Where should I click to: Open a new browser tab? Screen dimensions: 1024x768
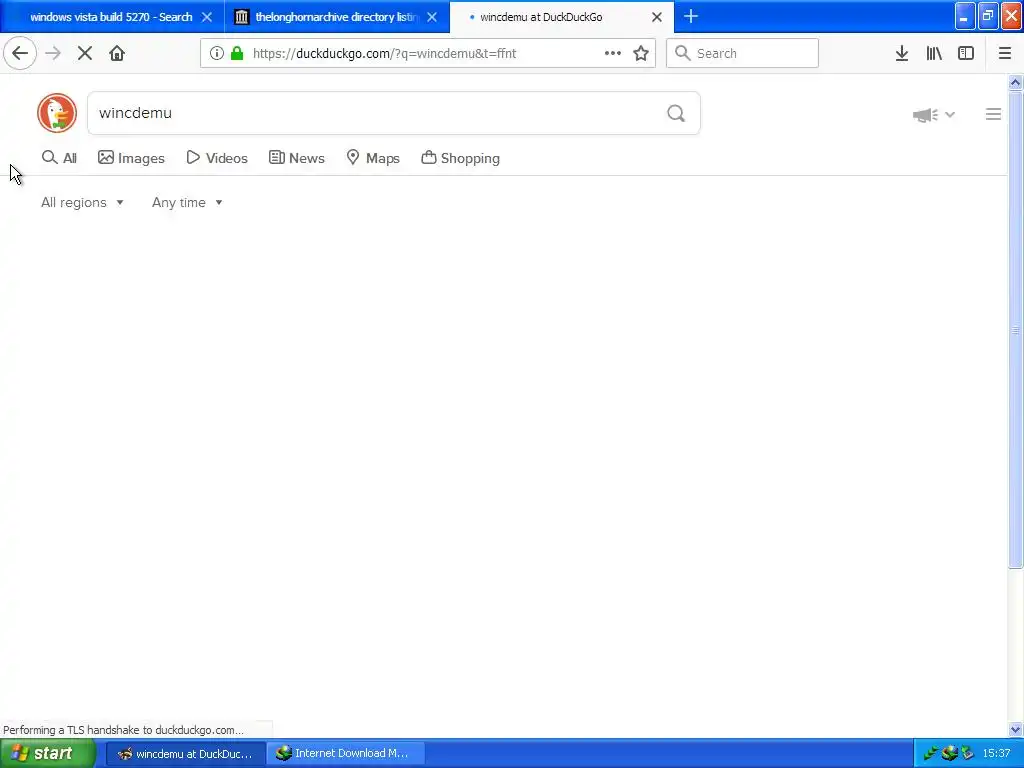tap(690, 16)
